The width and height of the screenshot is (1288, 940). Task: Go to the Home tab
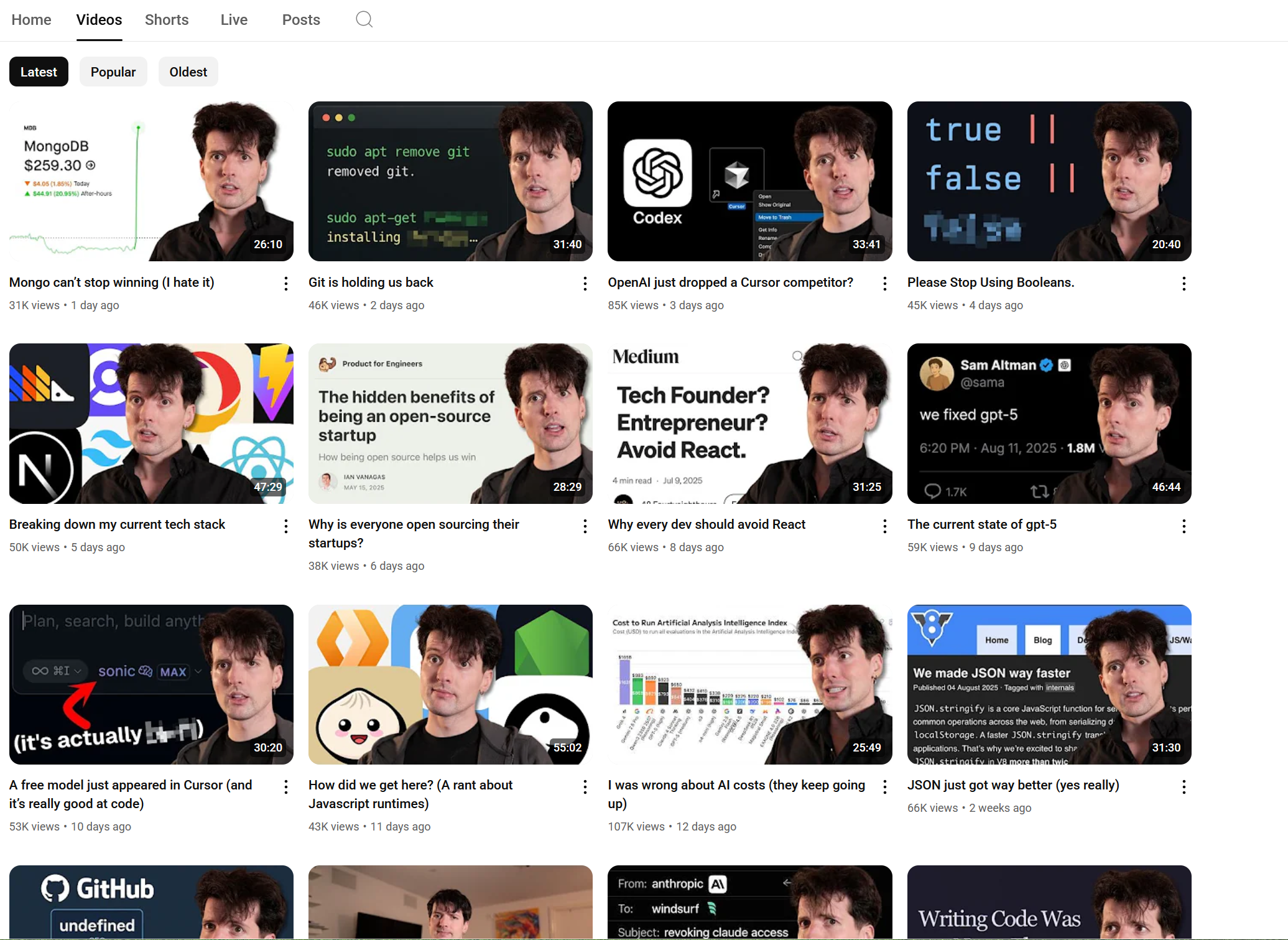31,20
